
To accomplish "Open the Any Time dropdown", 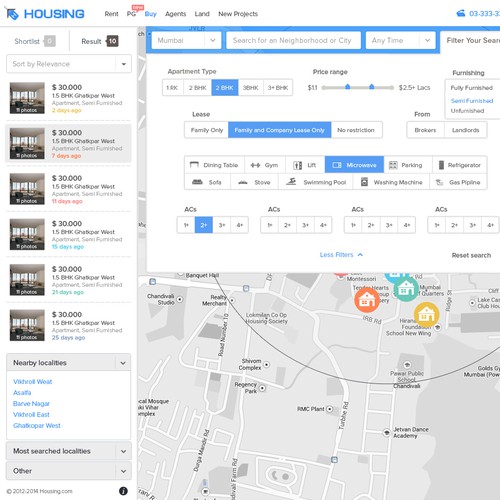I will pos(400,40).
